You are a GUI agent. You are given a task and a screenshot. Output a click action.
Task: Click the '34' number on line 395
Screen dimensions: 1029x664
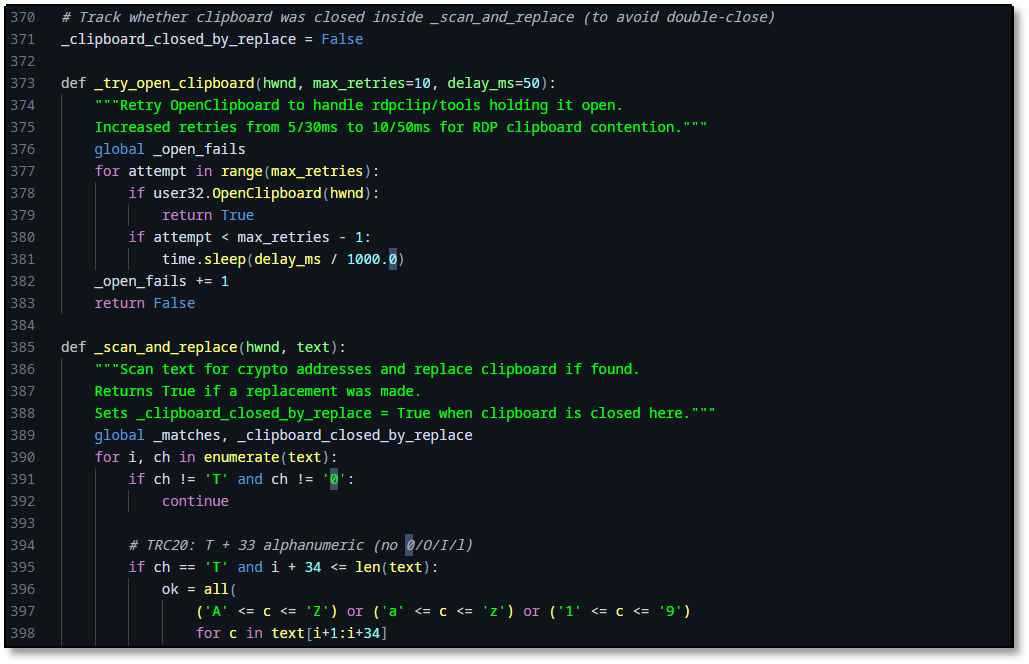[313, 567]
